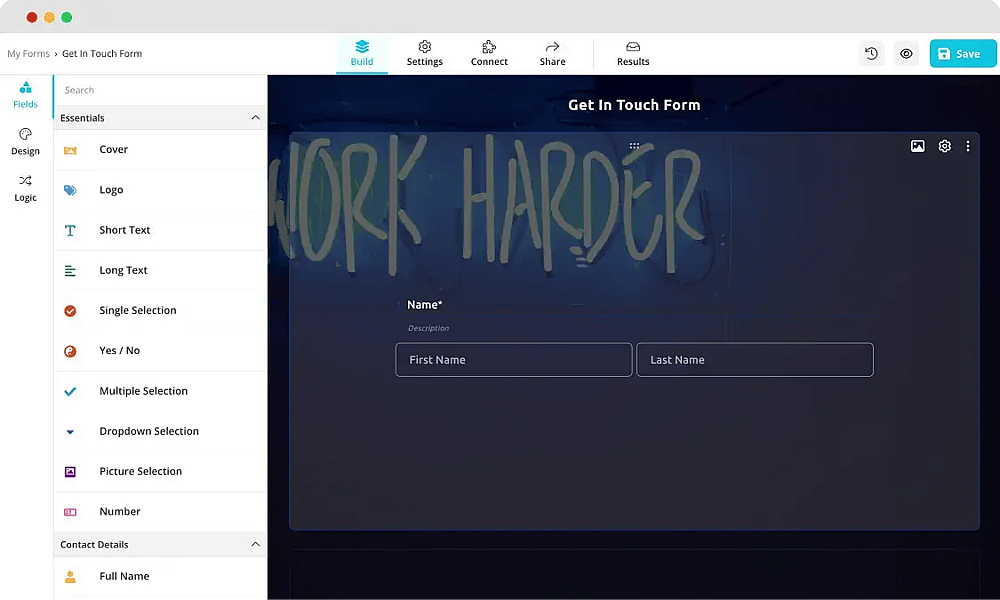Open the Logic sidebar panel

click(26, 189)
